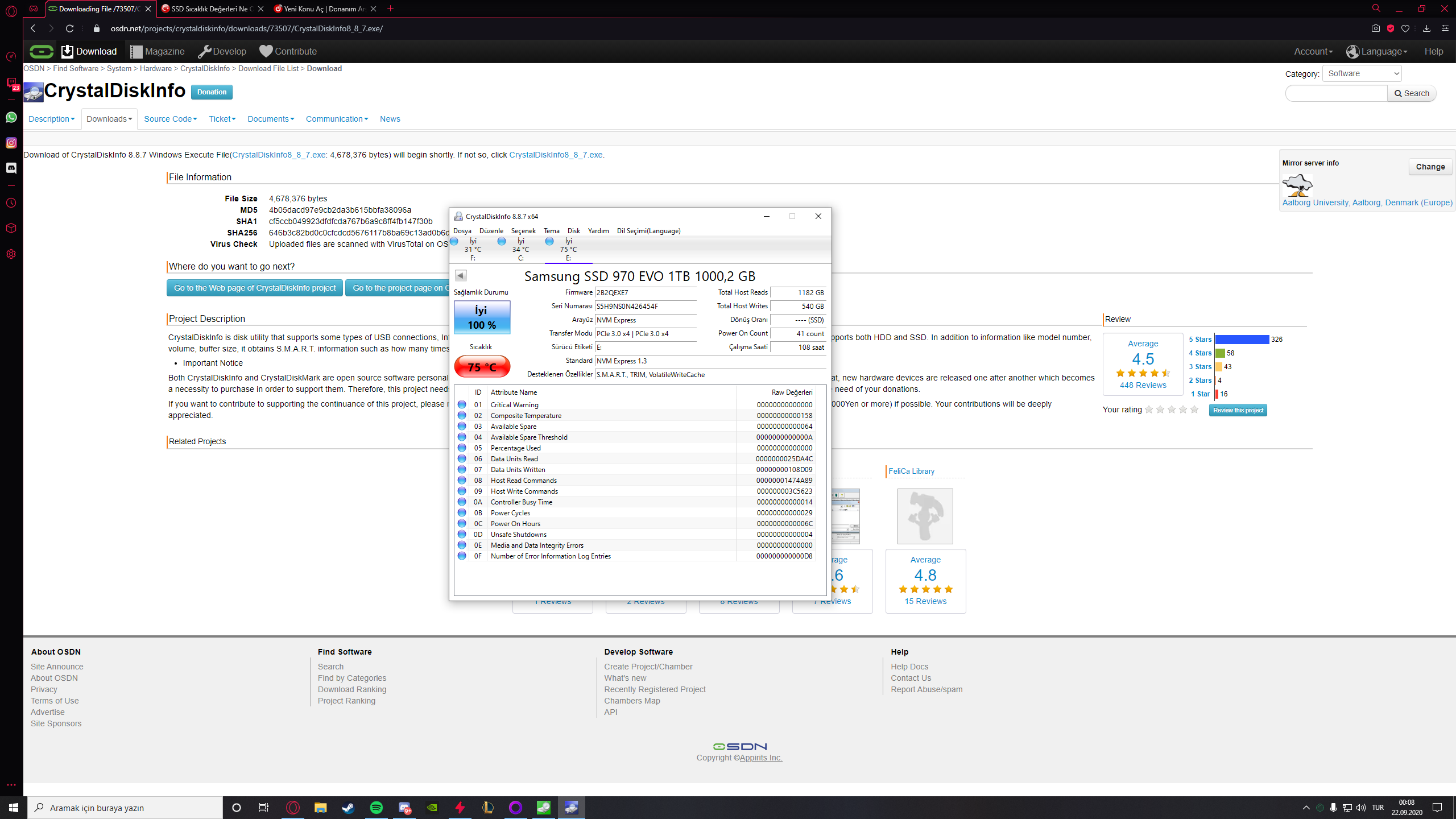Click the Donation button
This screenshot has height=819, width=1456.
212,92
